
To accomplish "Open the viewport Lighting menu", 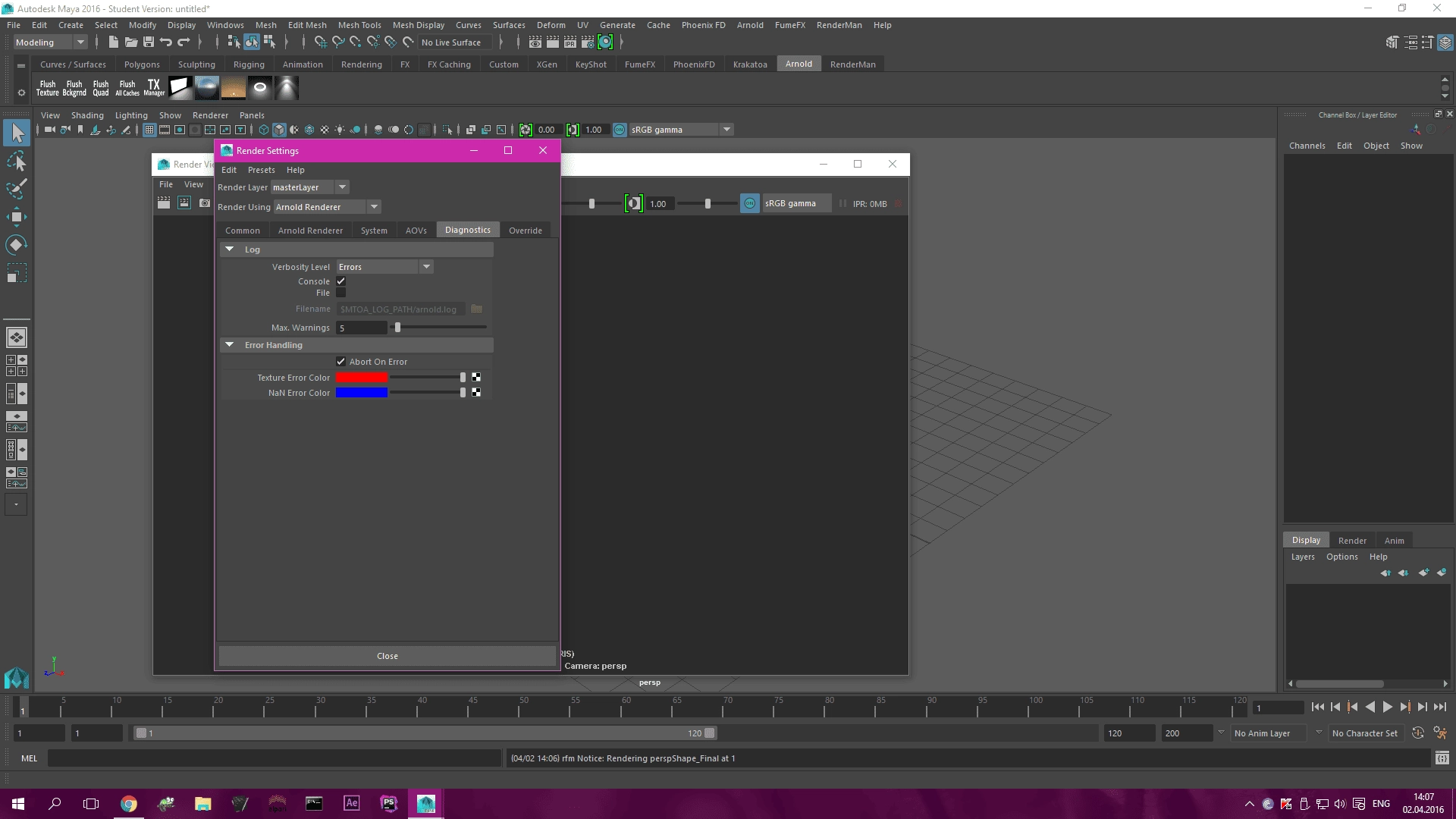I will coord(131,115).
